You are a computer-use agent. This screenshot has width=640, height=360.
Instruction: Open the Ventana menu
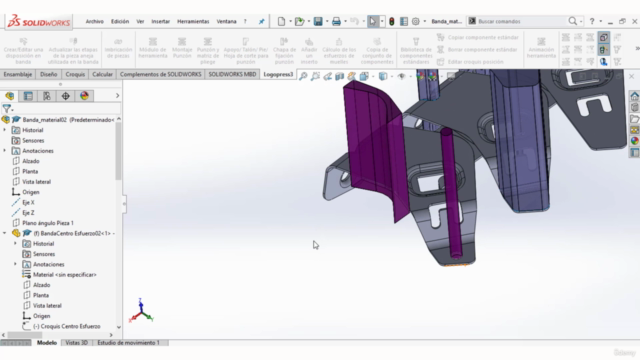click(x=227, y=21)
